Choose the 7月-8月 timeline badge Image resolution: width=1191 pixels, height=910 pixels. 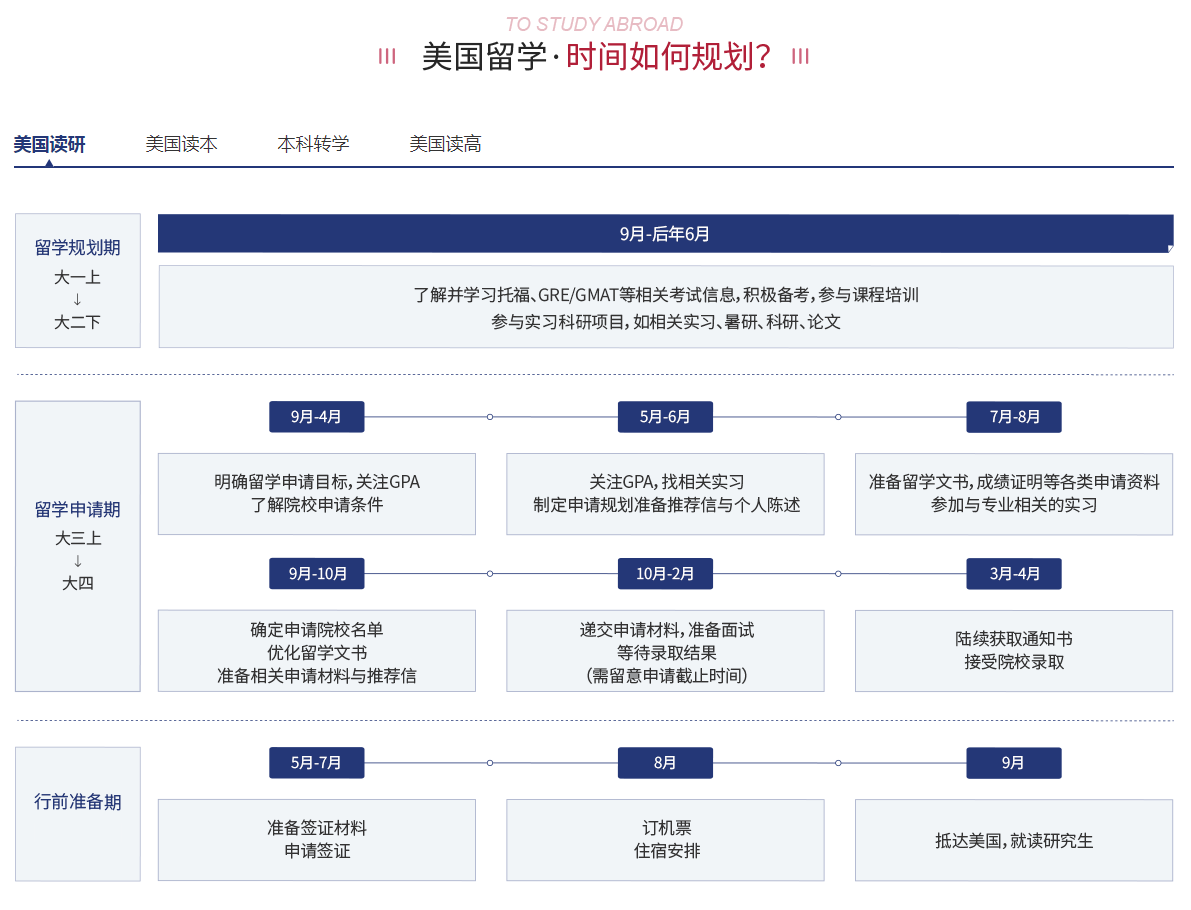[x=1013, y=417]
